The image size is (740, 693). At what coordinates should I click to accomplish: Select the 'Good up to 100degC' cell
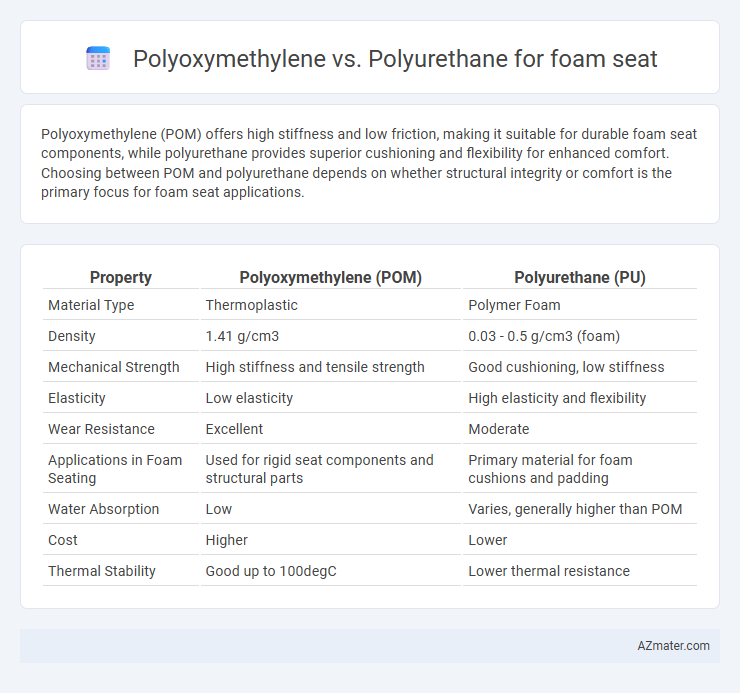tap(271, 571)
